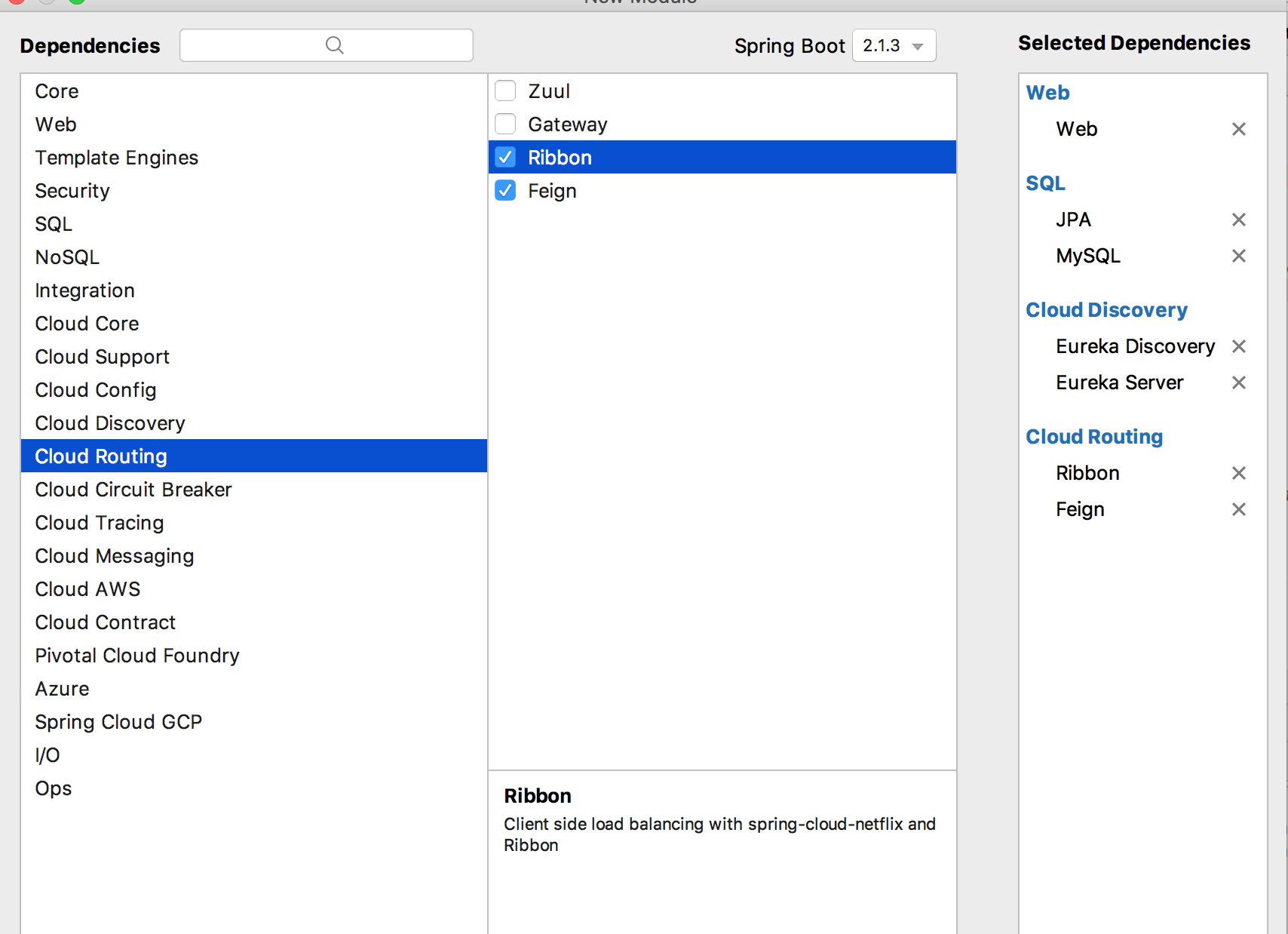
Task: Click Cloud Routing header in Selected Dependencies
Action: (1094, 437)
